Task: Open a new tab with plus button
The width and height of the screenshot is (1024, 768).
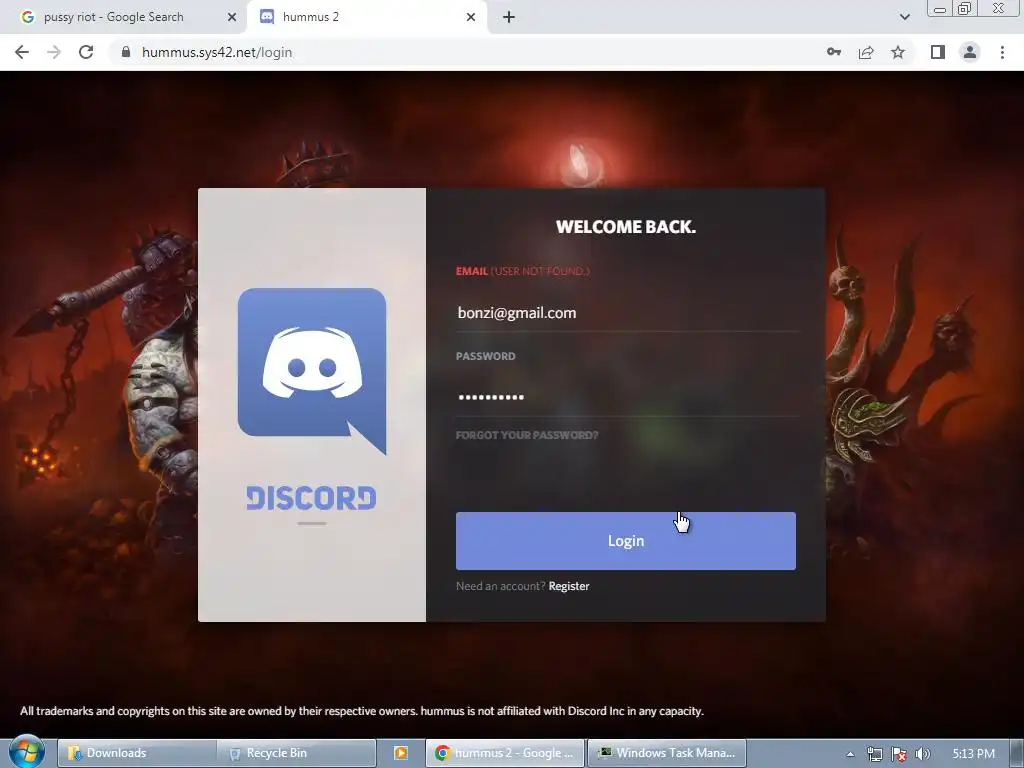Action: click(509, 17)
